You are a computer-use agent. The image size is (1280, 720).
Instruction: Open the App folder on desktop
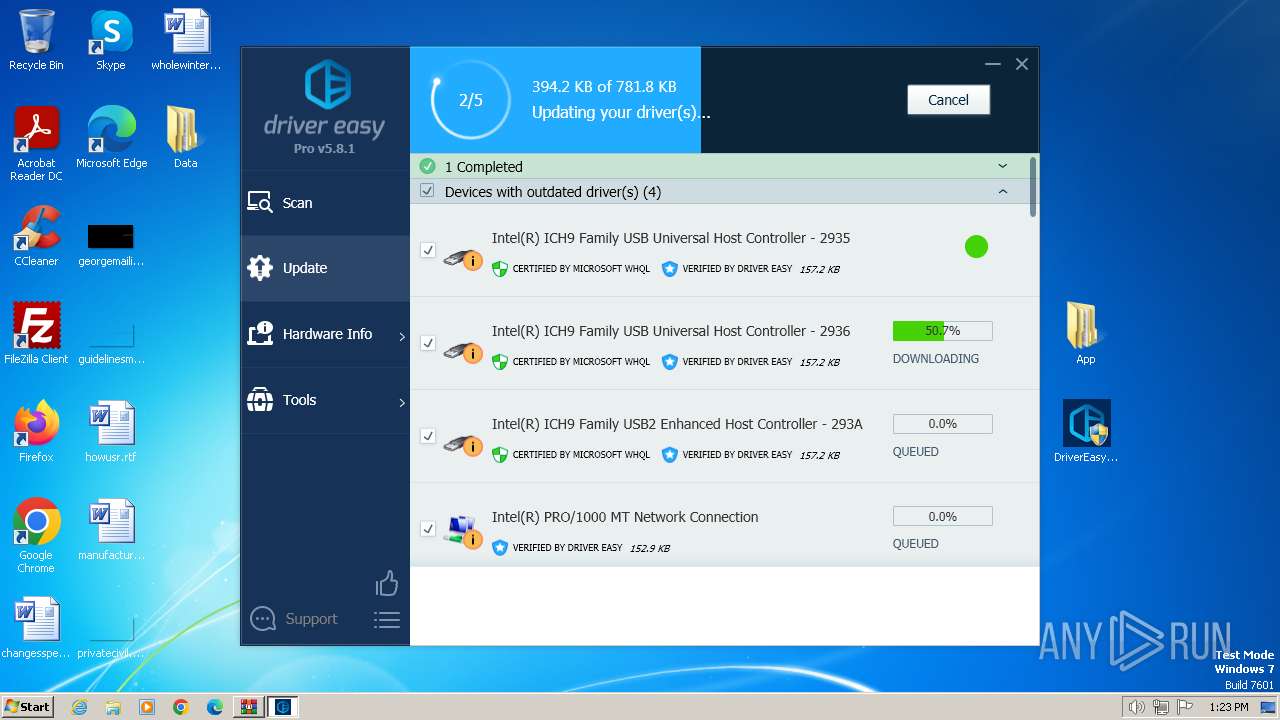point(1086,334)
